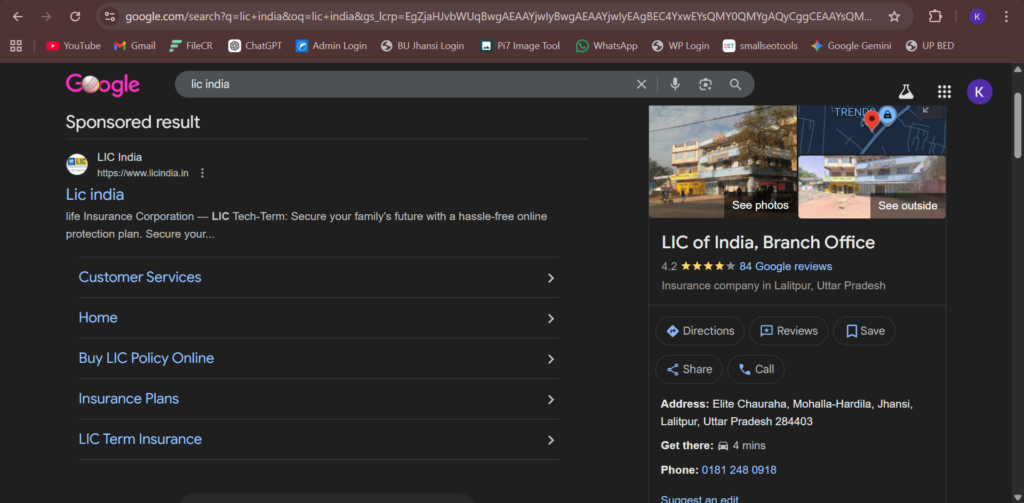The height and width of the screenshot is (503, 1024).
Task: Open smallseotools bookmark
Action: [x=760, y=46]
